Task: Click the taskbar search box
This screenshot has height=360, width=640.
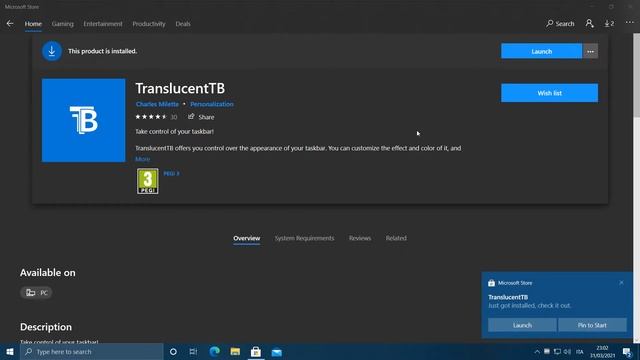Action: tap(91, 351)
